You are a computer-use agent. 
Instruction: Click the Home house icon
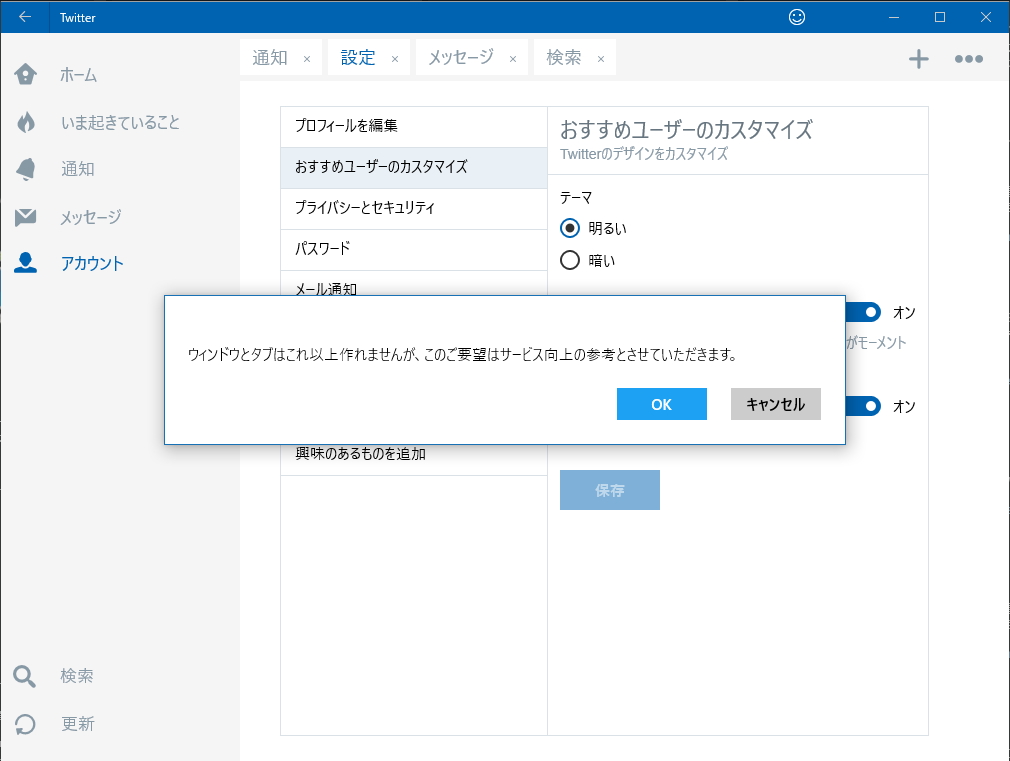[26, 74]
